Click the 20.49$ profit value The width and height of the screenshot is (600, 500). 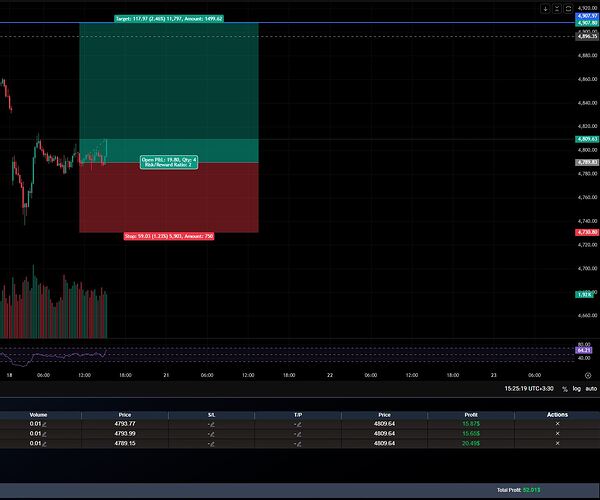pos(471,443)
